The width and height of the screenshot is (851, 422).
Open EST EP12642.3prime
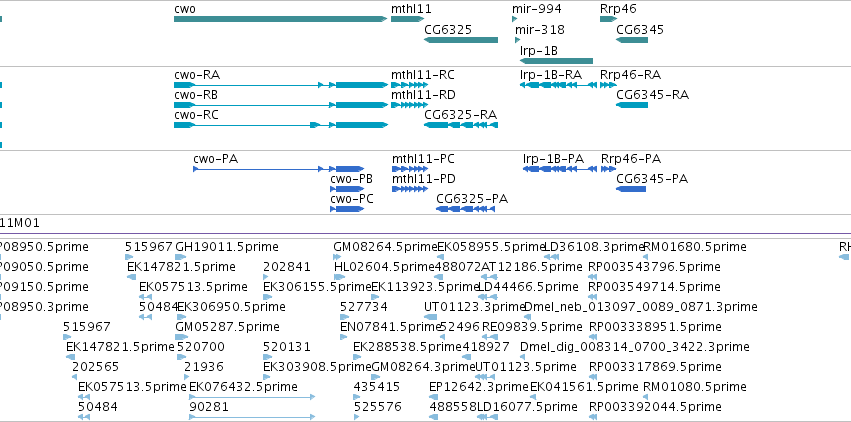tap(433, 398)
